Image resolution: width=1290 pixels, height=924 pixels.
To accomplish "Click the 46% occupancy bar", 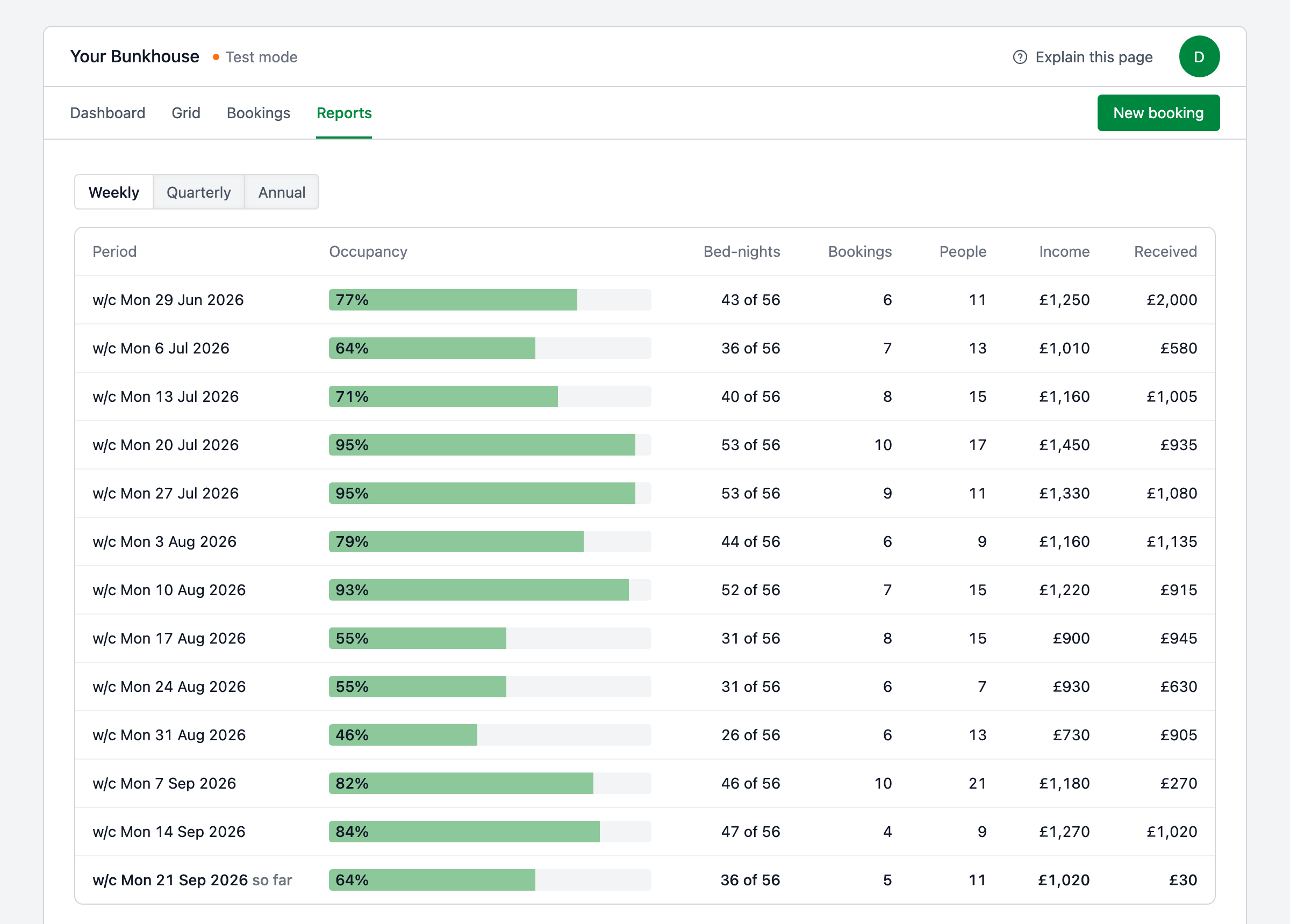I will pos(490,735).
